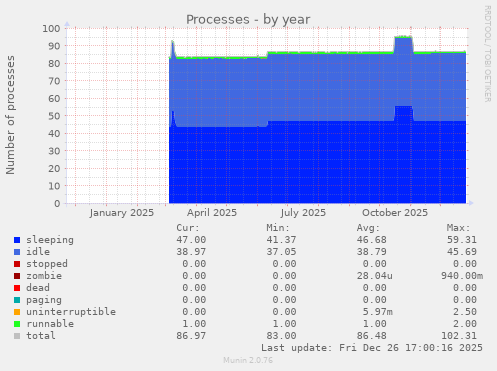The height and width of the screenshot is (371, 497).
Task: Click sleeping average value 46.68
Action: click(x=372, y=240)
